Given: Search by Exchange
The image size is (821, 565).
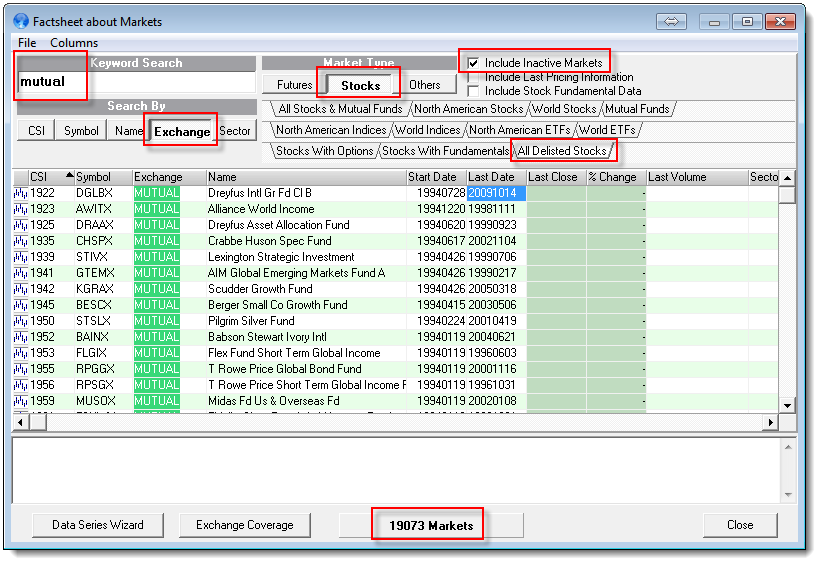Looking at the screenshot, I should click(182, 131).
